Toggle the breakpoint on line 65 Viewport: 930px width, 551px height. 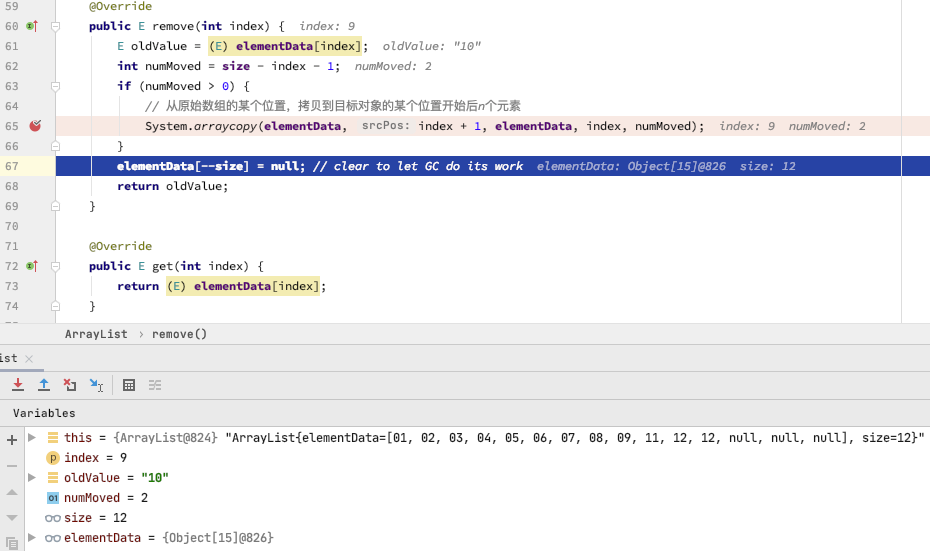[x=35, y=126]
